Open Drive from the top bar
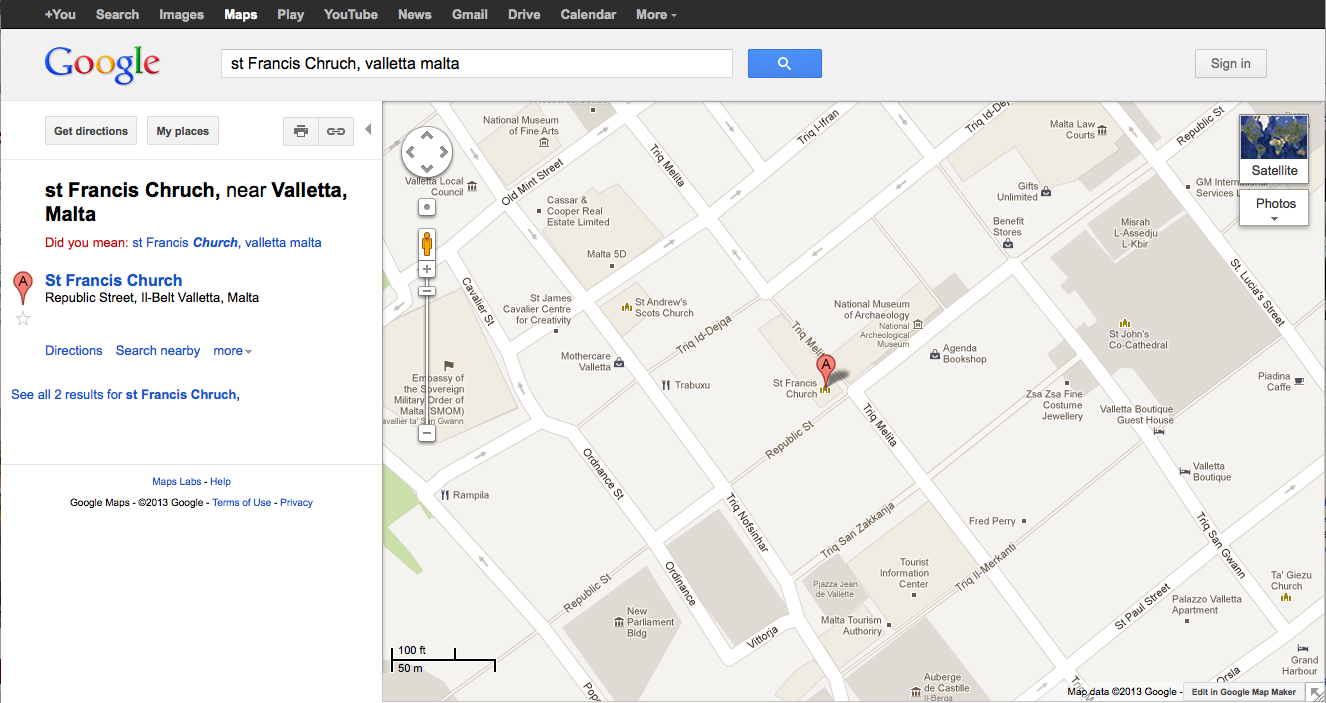This screenshot has height=703, width=1326. [524, 14]
